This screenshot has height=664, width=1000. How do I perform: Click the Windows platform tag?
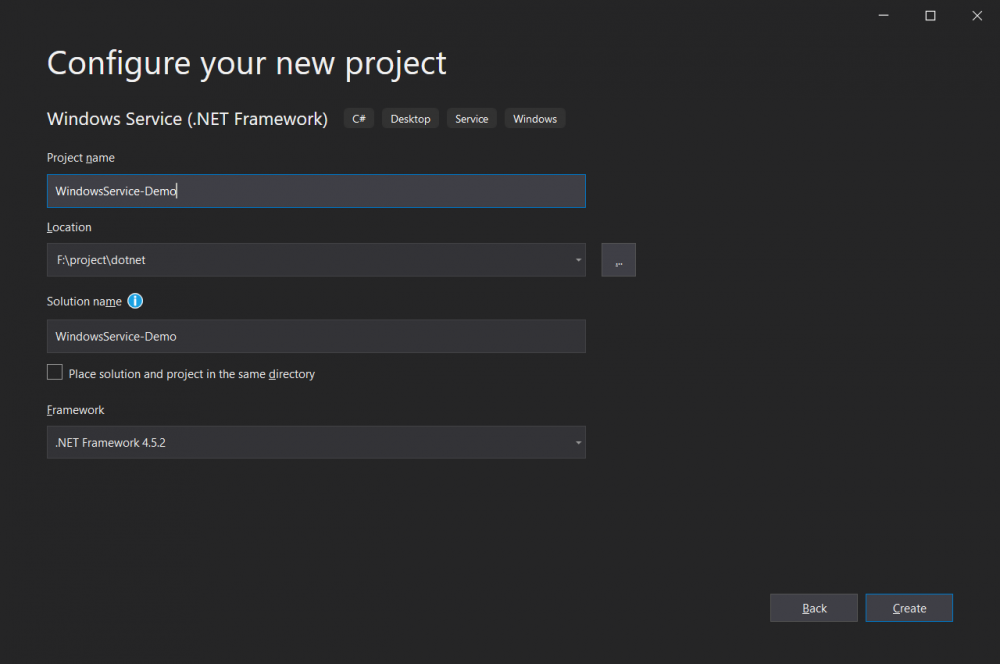coord(534,118)
